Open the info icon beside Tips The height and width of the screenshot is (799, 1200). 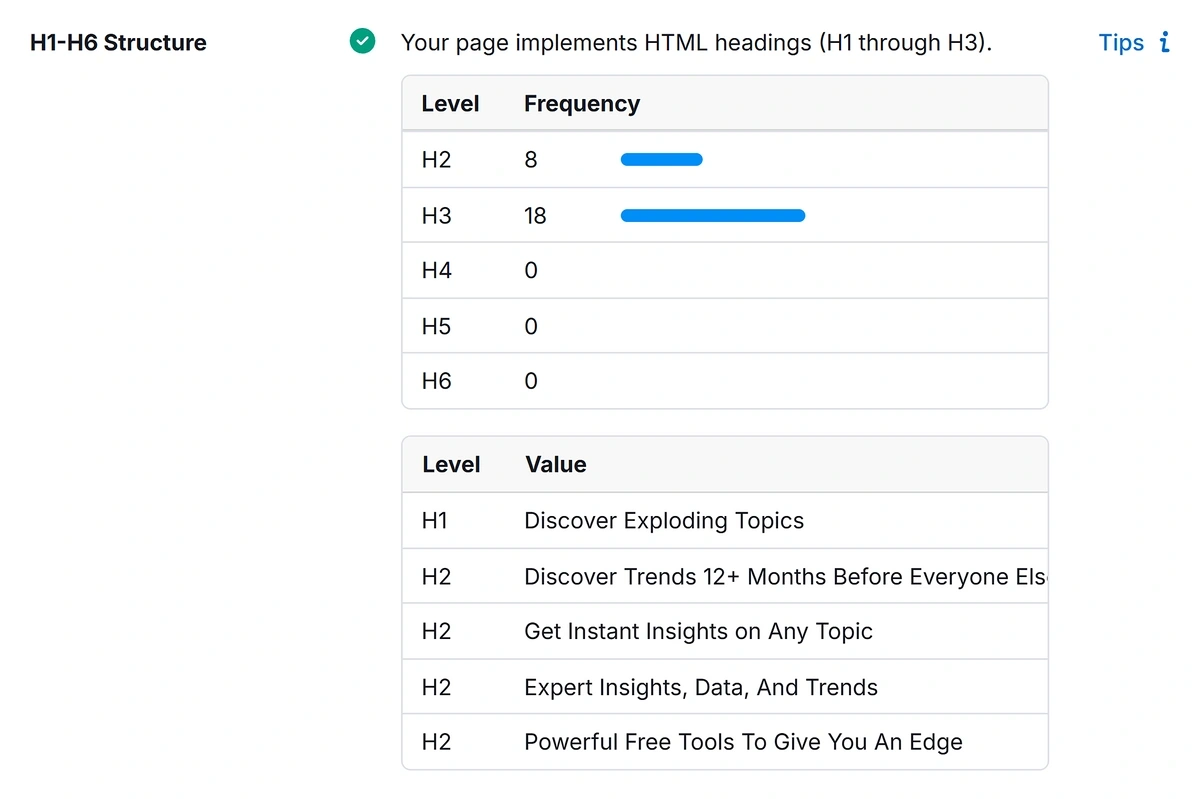click(x=1164, y=42)
